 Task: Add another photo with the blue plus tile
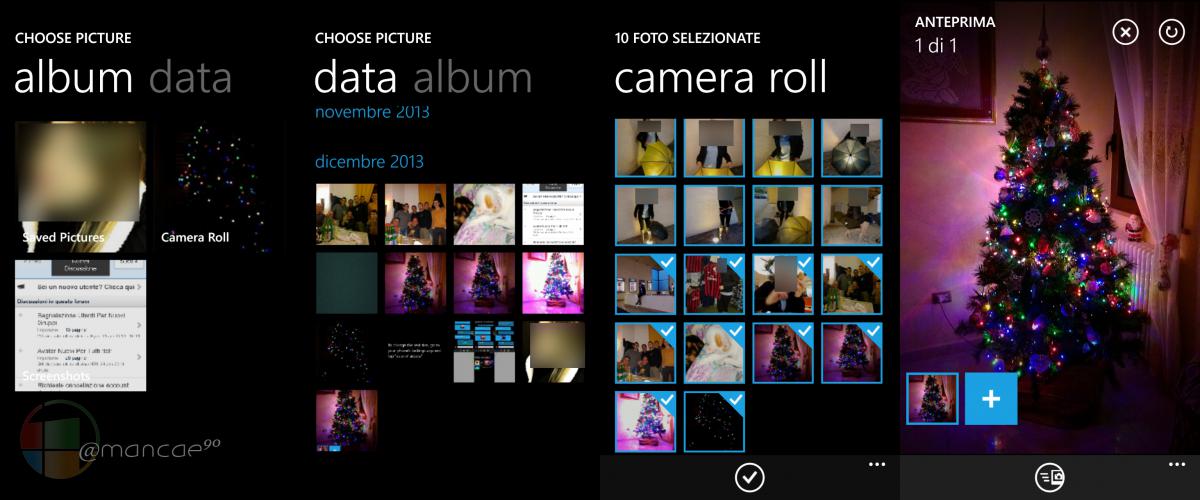pos(991,398)
